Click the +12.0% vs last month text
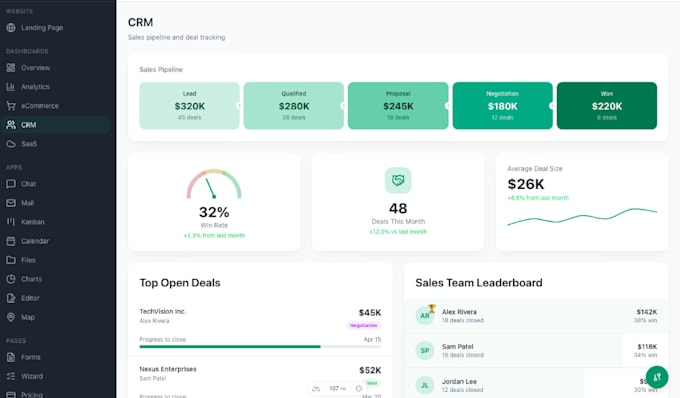This screenshot has width=680, height=398. point(398,232)
